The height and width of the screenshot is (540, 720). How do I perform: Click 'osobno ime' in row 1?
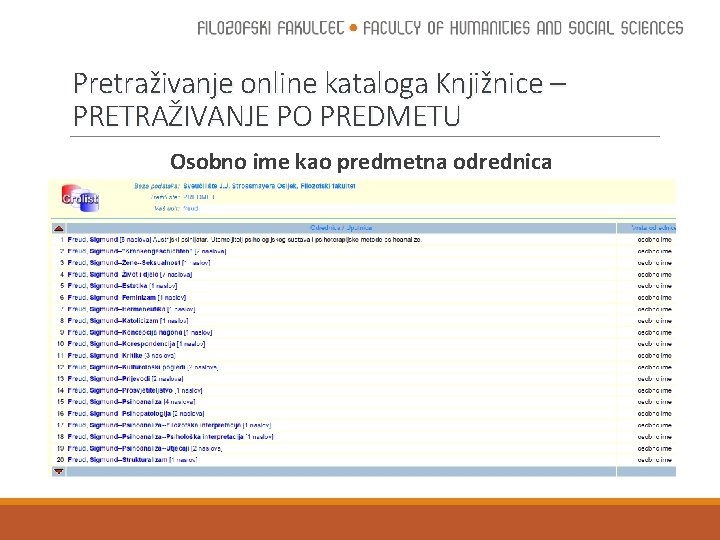654,240
